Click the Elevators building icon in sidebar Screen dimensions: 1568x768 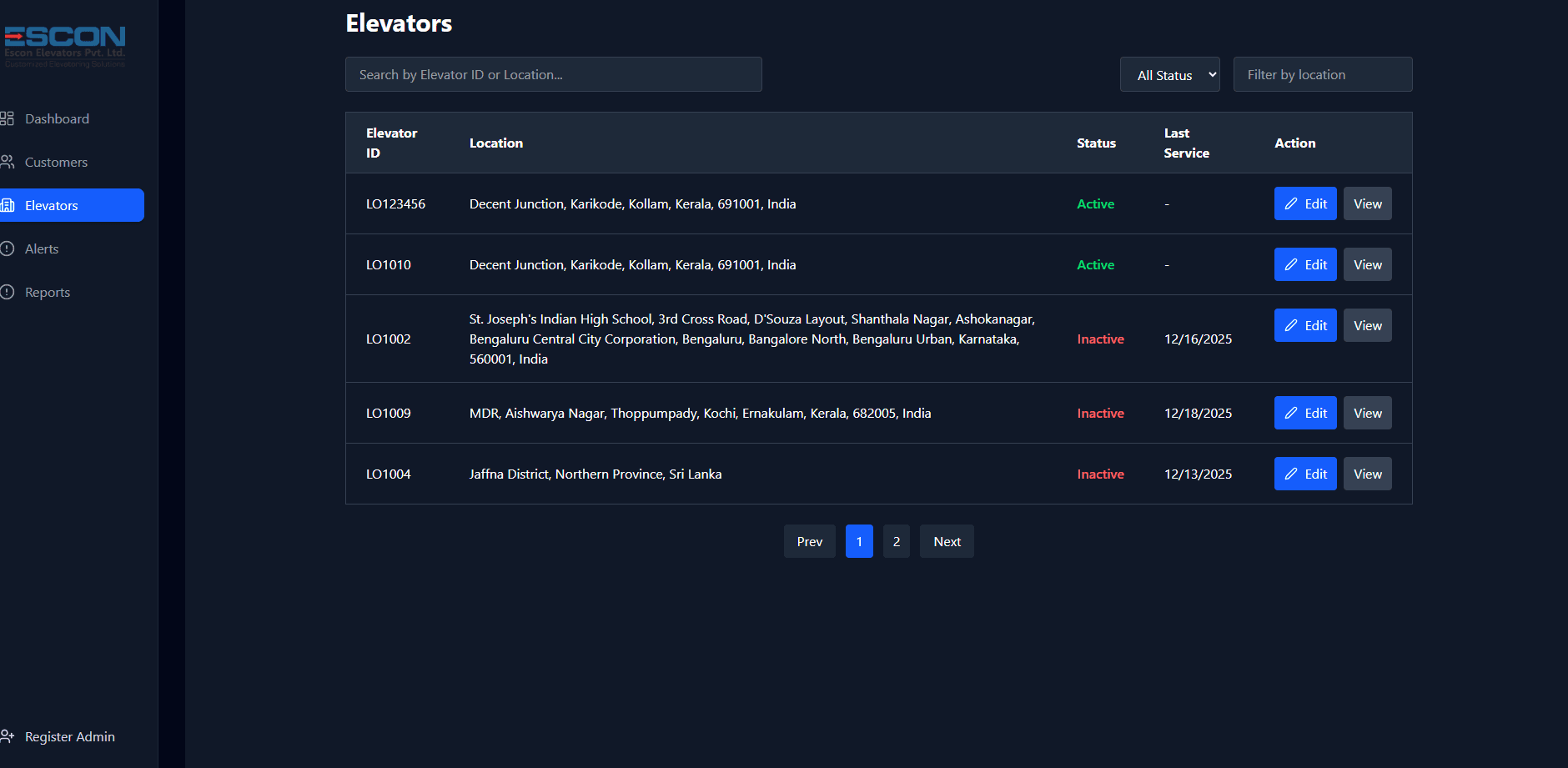[x=7, y=205]
